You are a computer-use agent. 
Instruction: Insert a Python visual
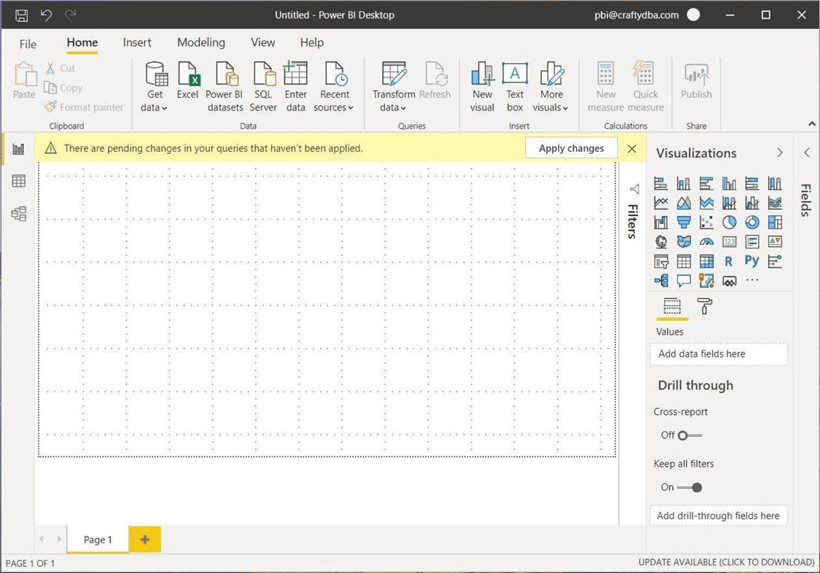coord(751,261)
